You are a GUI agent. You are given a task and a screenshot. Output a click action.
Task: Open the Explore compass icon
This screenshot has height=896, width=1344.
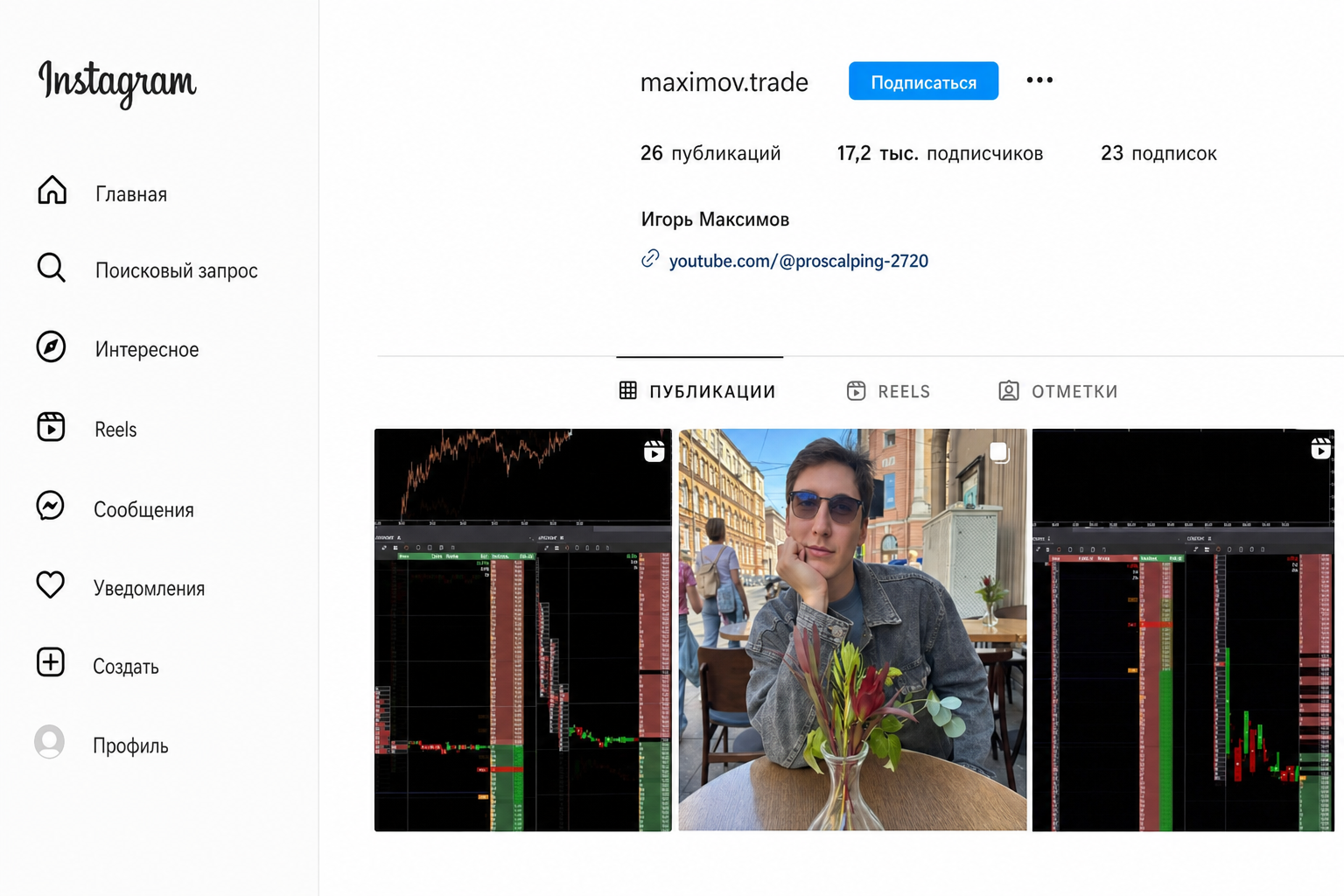click(51, 346)
